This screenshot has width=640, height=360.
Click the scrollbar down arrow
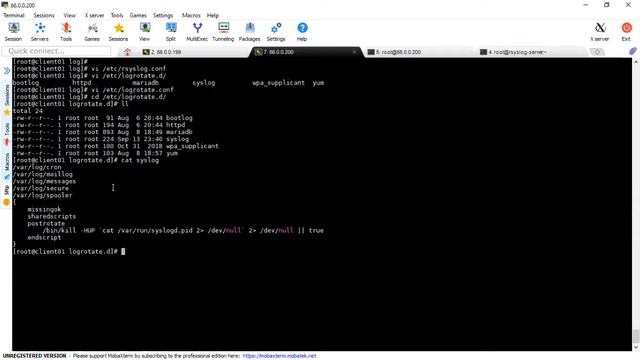636,347
